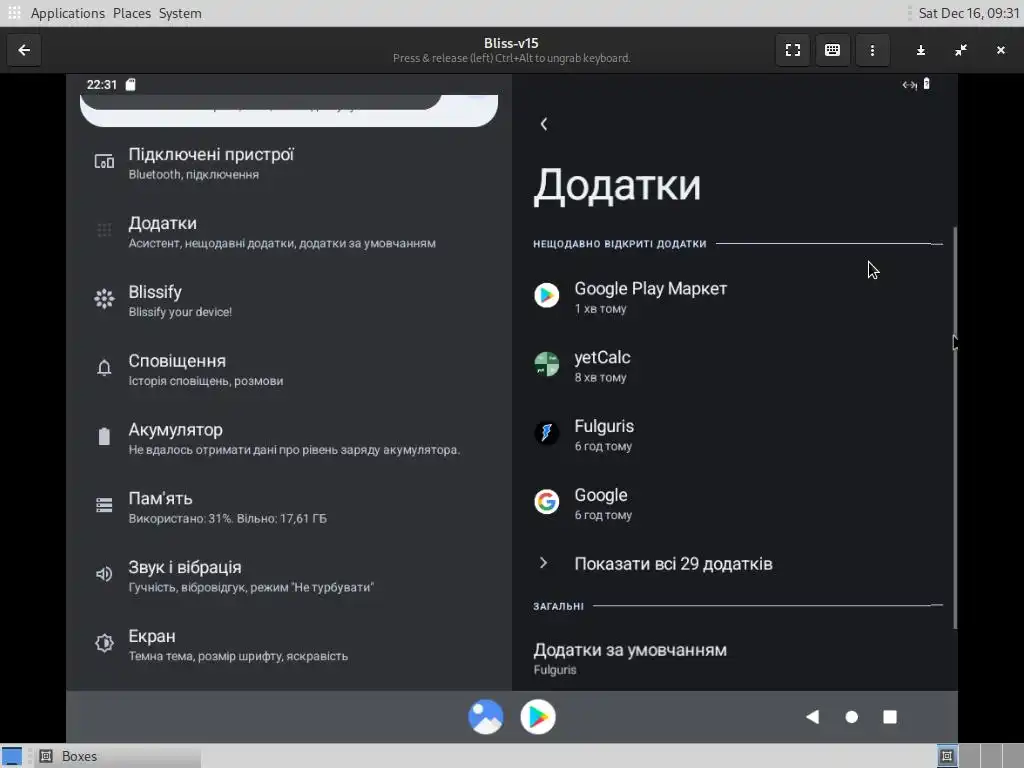
Task: Click the Android battery status icon
Action: 926,84
